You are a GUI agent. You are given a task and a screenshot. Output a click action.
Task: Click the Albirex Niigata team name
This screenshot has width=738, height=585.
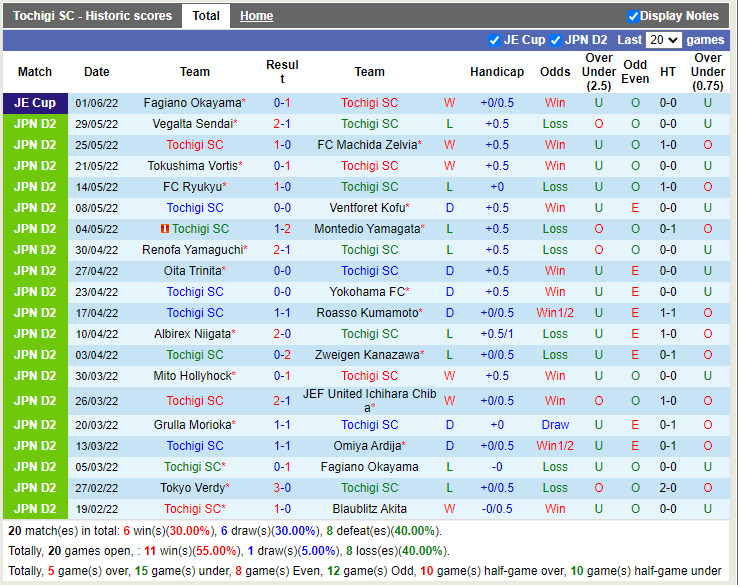pyautogui.click(x=192, y=334)
